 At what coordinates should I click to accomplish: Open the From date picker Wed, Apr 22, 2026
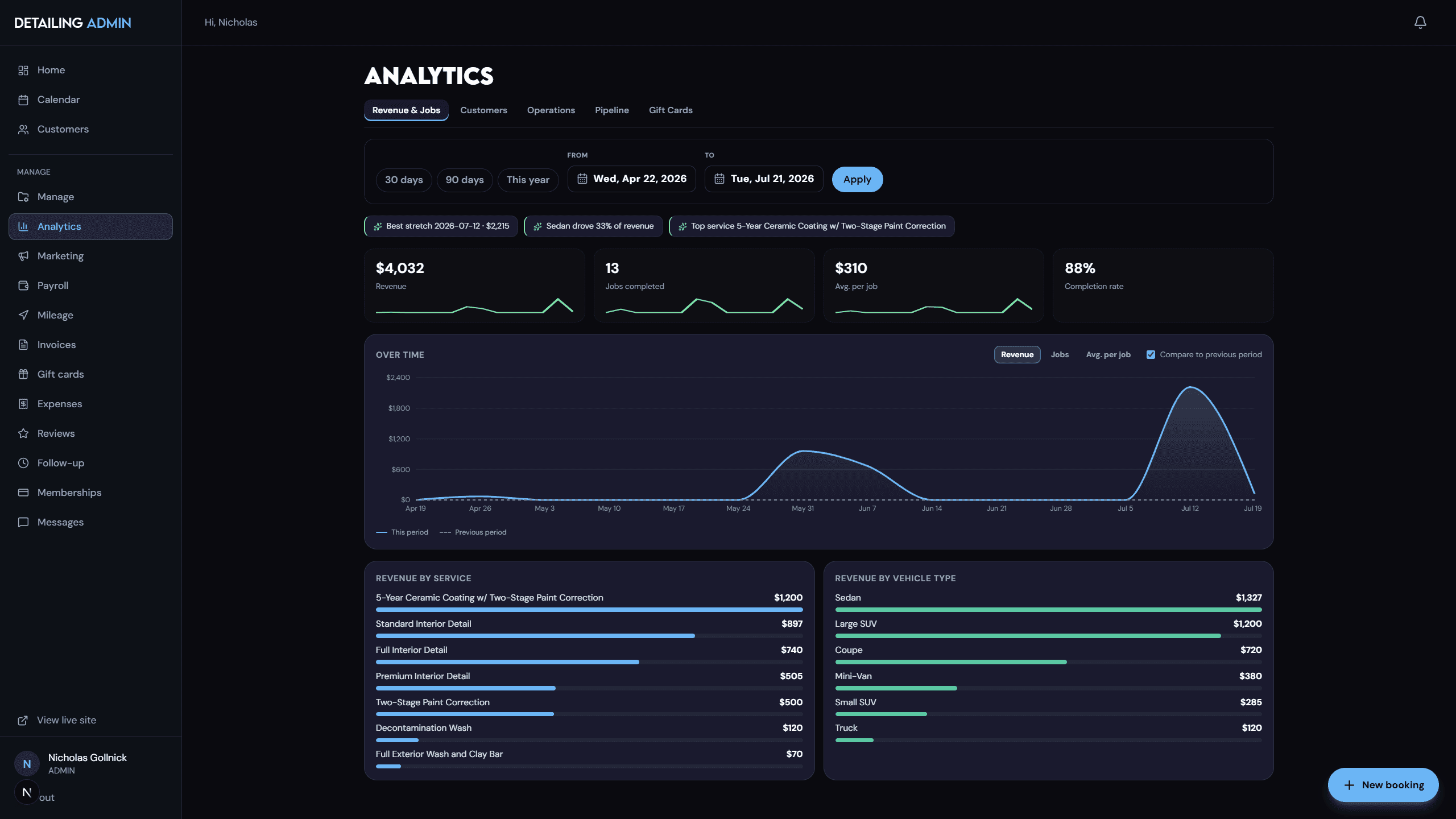tap(631, 179)
